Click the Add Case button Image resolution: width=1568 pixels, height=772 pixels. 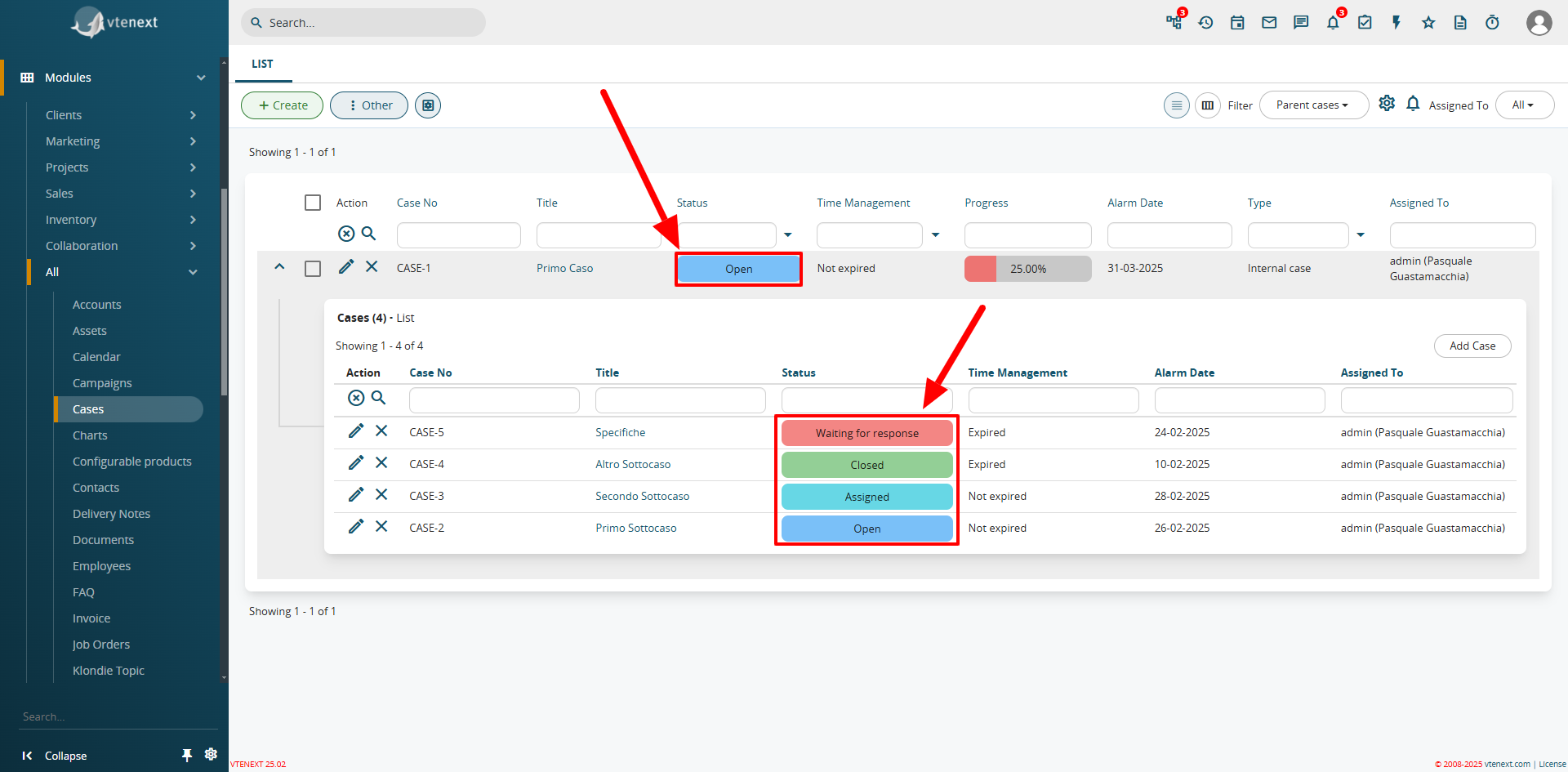(x=1472, y=346)
